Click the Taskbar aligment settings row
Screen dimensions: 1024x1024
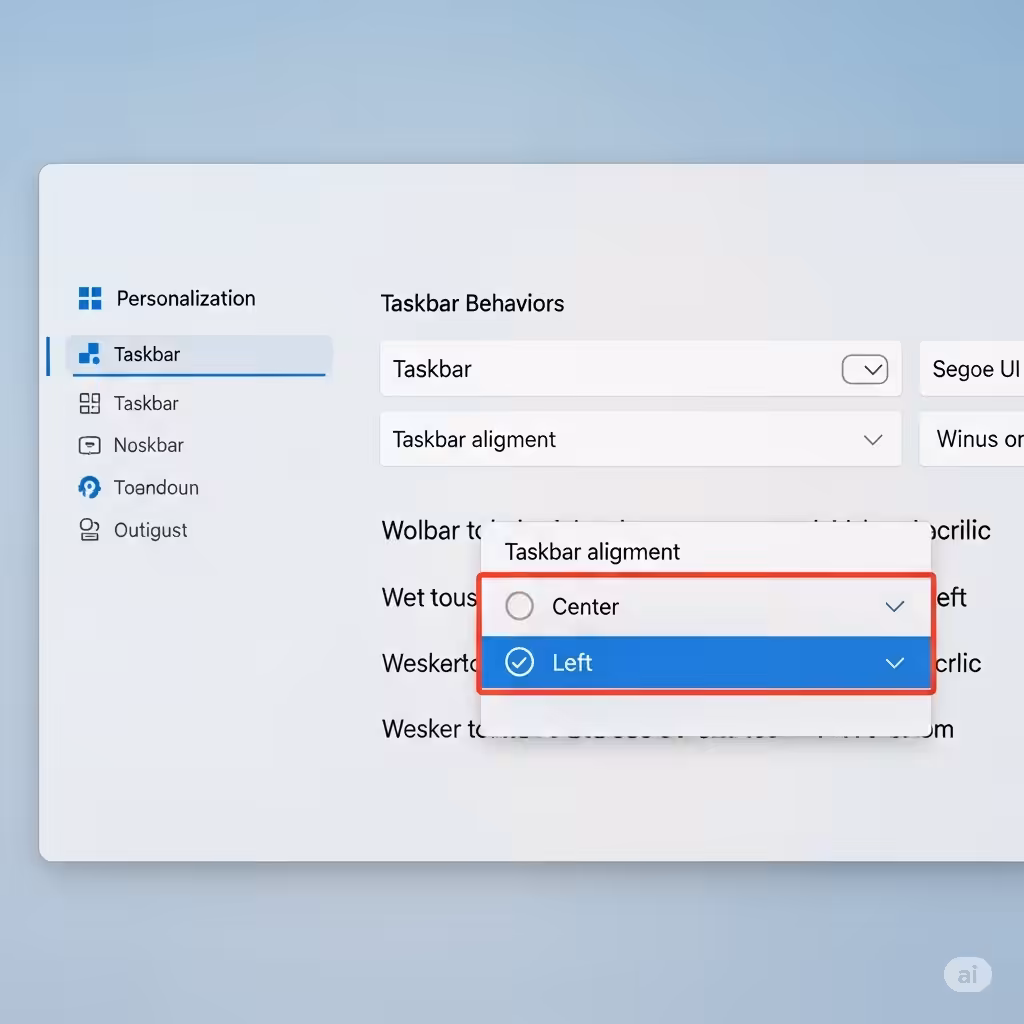641,439
